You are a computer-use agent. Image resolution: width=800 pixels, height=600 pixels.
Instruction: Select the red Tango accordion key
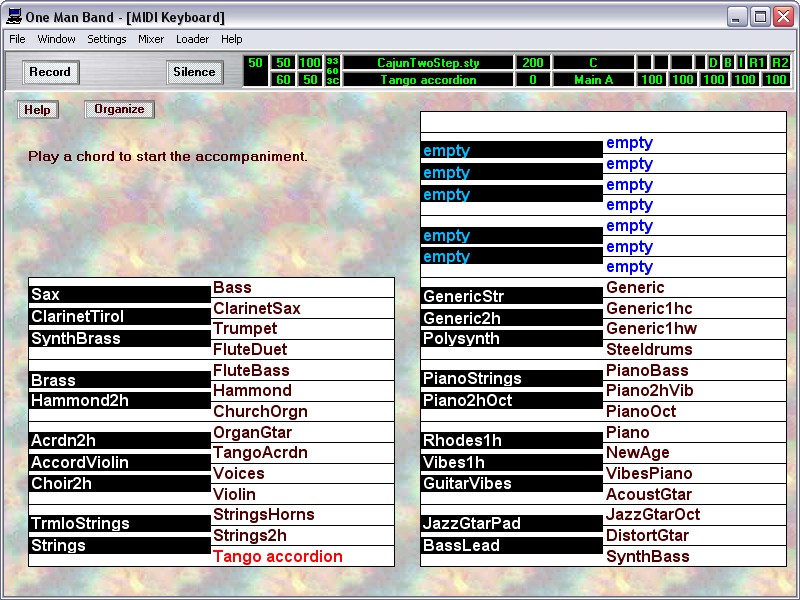[x=303, y=556]
